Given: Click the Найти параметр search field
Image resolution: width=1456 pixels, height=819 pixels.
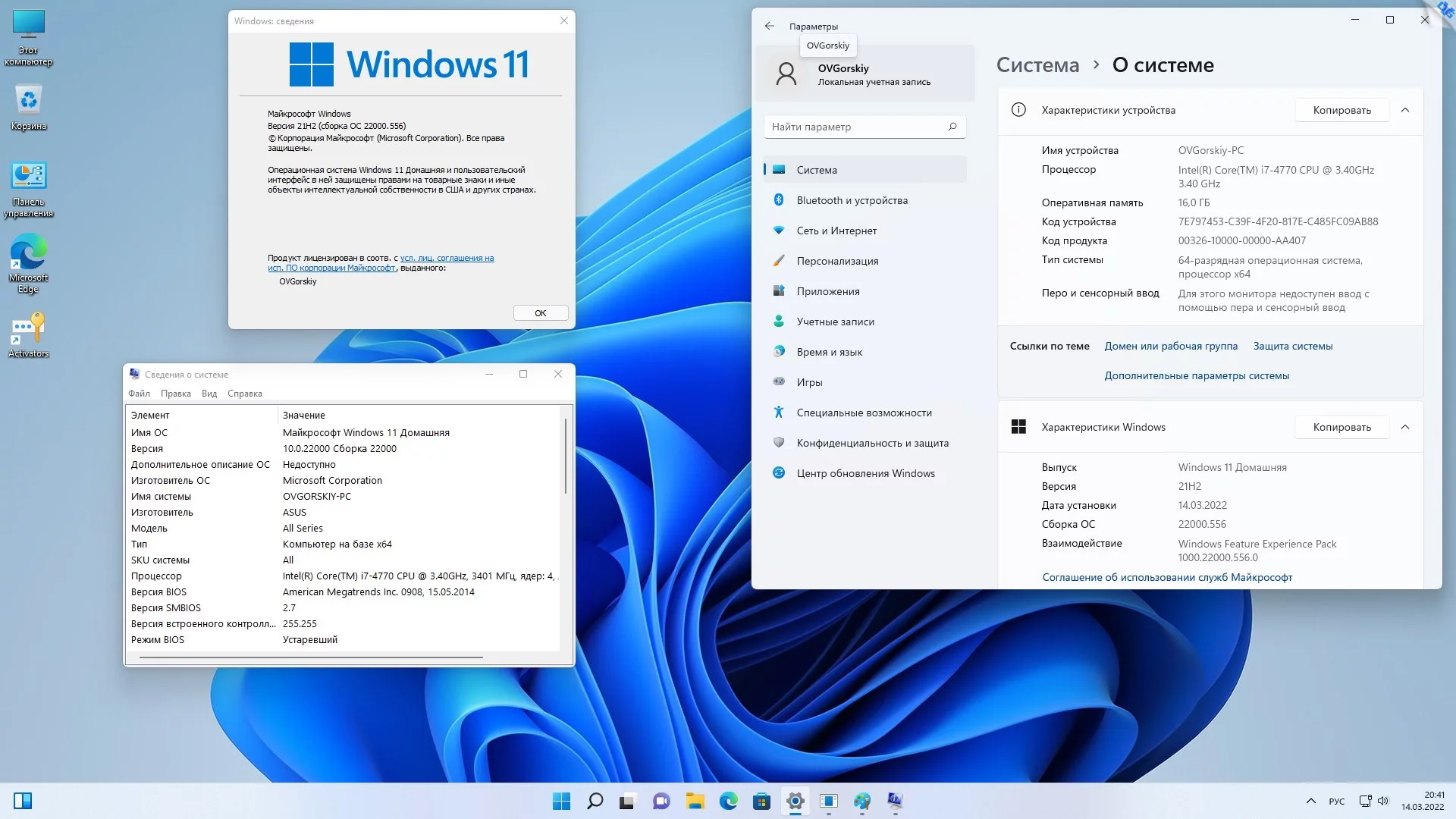Looking at the screenshot, I should [x=857, y=127].
